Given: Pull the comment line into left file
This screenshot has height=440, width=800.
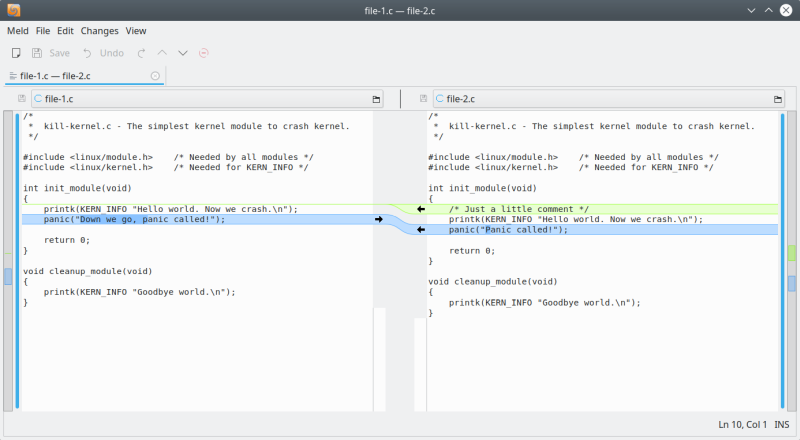Looking at the screenshot, I should tap(421, 209).
